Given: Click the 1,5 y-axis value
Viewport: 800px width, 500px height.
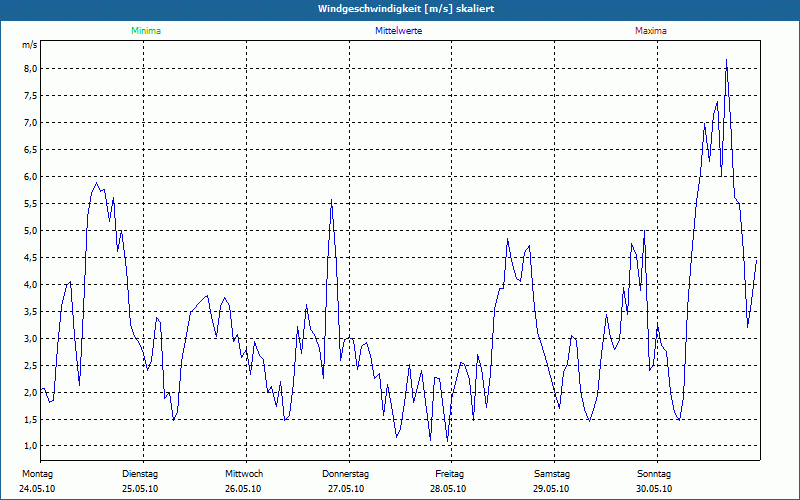Looking at the screenshot, I should tap(30, 419).
